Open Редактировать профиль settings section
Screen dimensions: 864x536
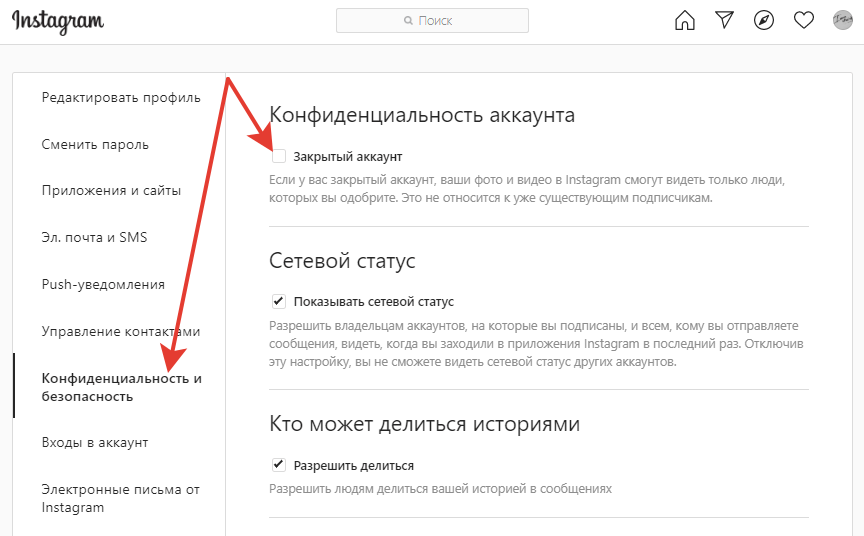point(121,98)
